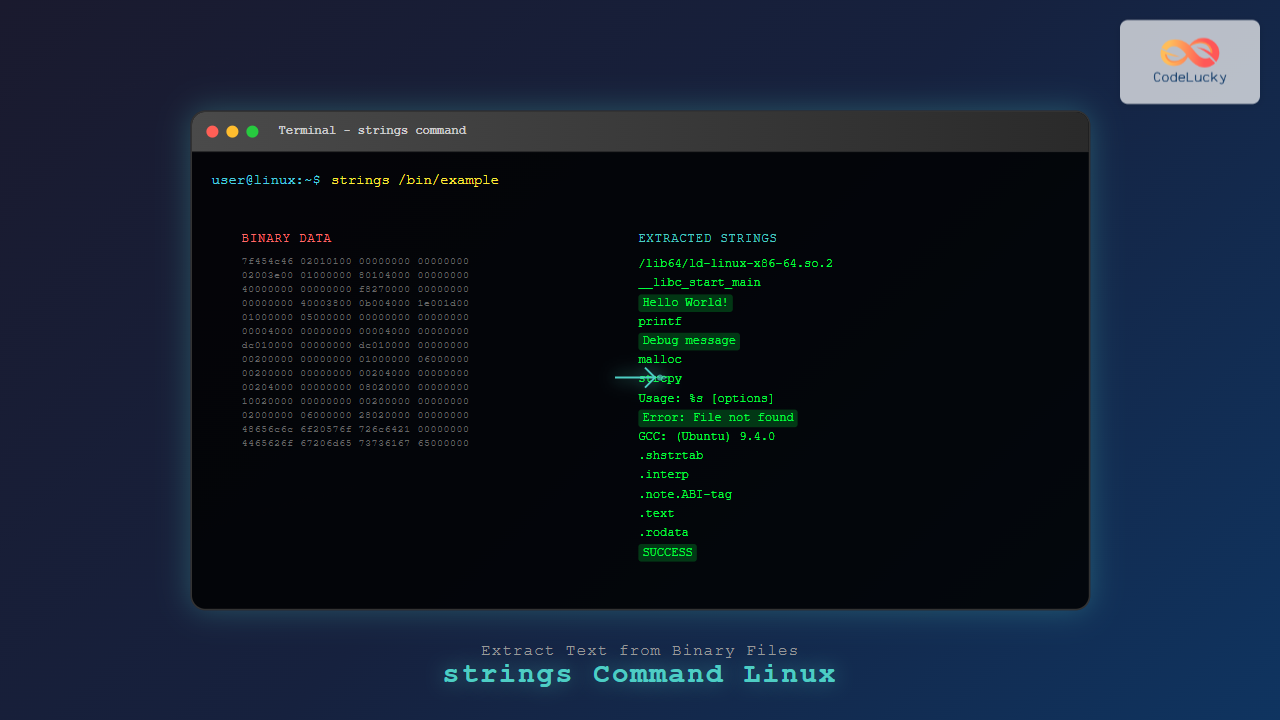This screenshot has height=720, width=1280.
Task: Select the '/lib64/ld-linux-x86-64.so.2' line
Action: [735, 264]
